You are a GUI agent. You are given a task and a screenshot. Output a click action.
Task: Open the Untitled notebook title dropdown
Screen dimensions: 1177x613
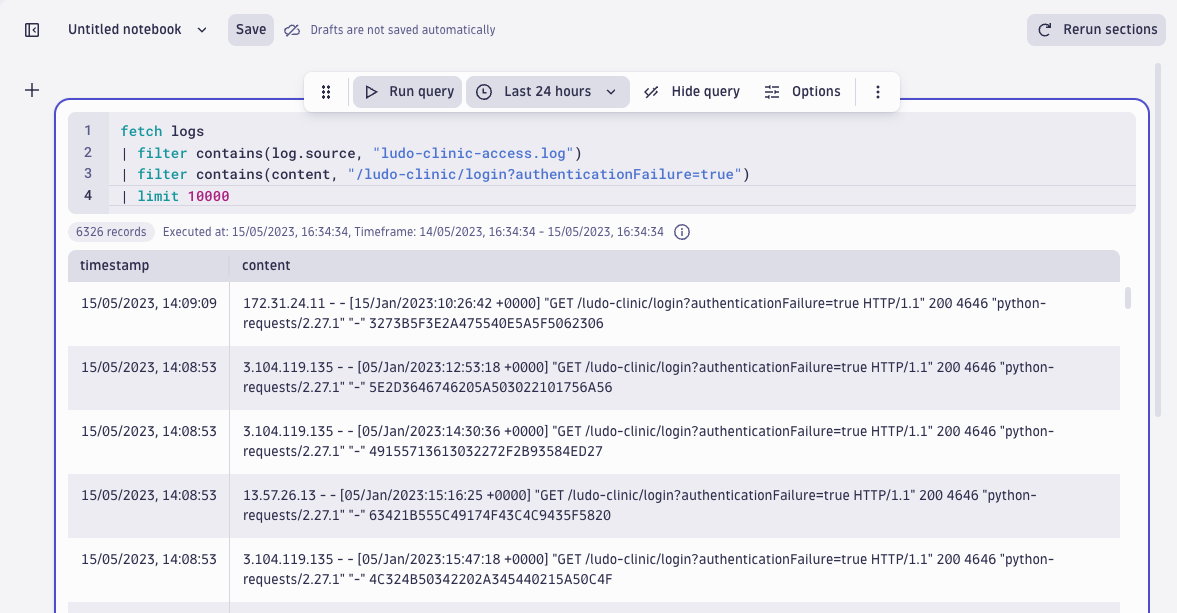[202, 29]
